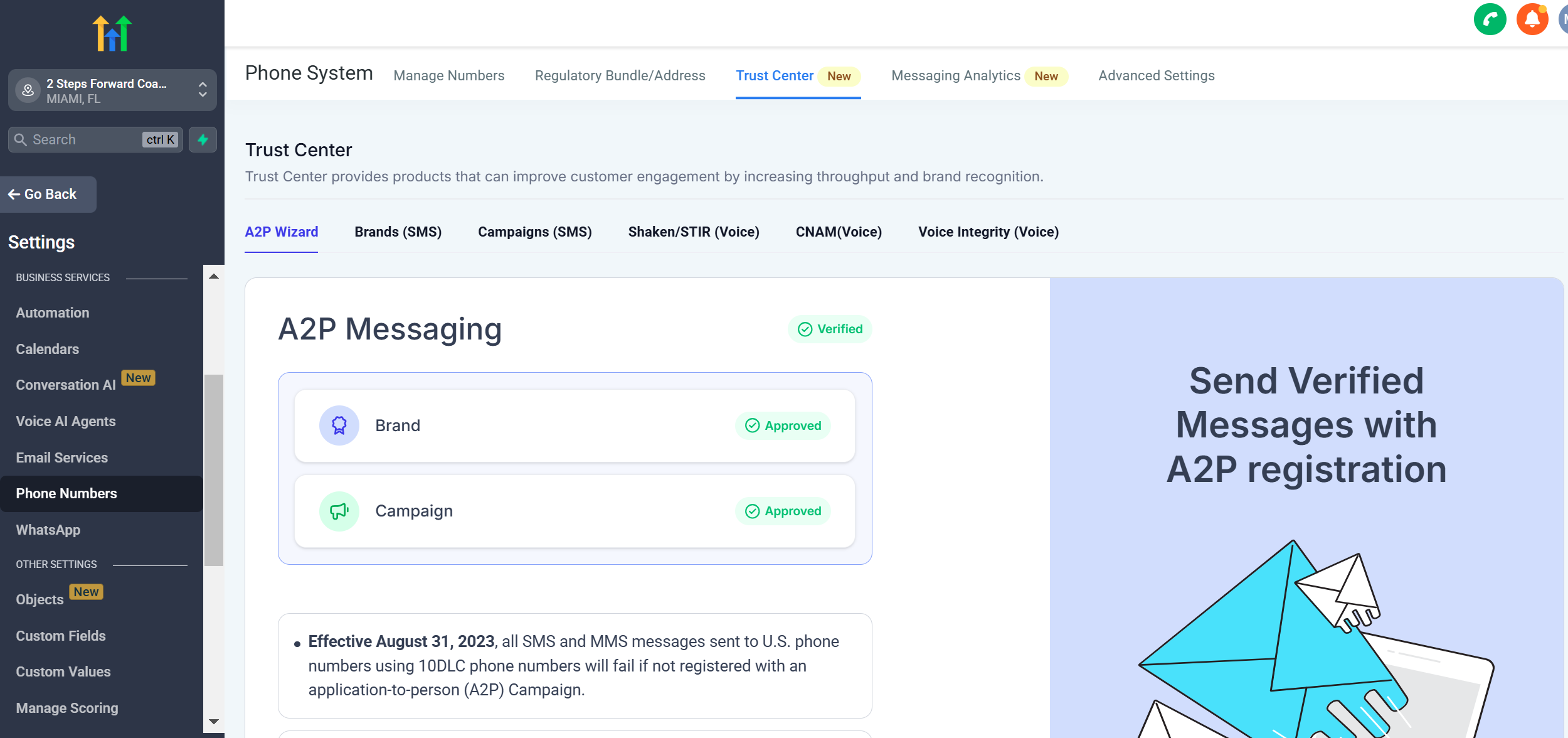Click the account avatar icon in sidebar
The image size is (1568, 738).
28,90
